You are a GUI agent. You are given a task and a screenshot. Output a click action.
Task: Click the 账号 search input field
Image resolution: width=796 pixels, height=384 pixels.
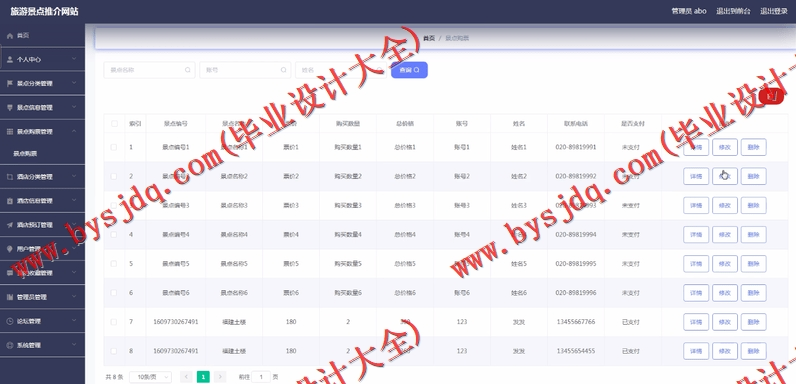[x=245, y=70]
